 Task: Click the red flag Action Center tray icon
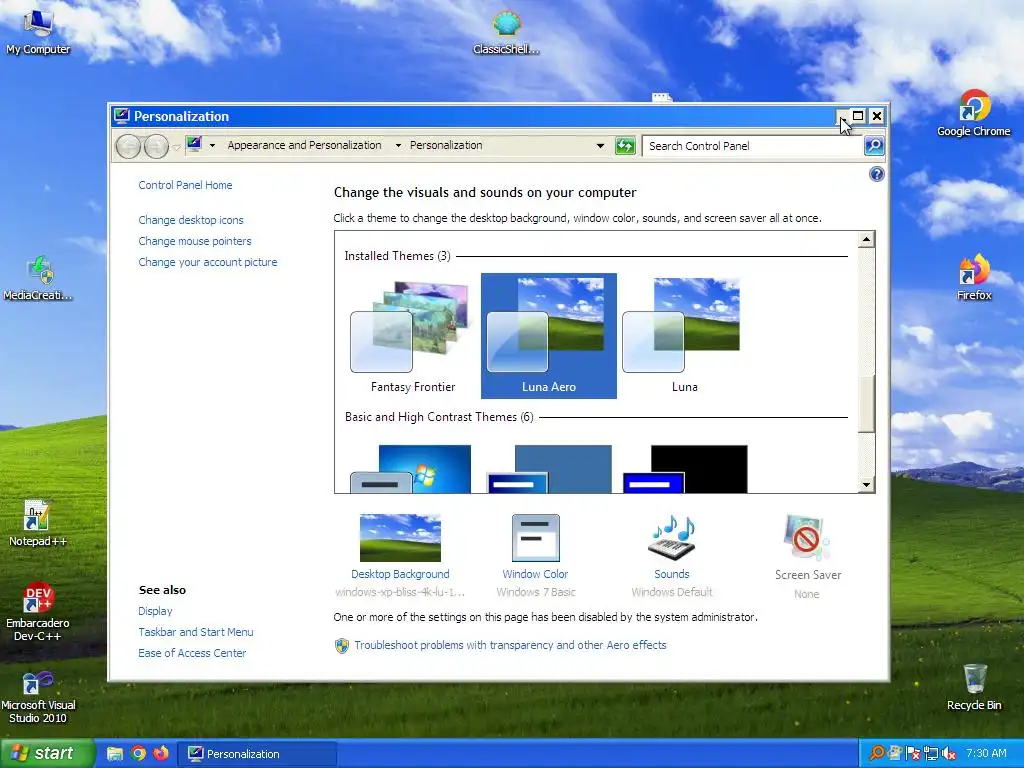tap(913, 754)
